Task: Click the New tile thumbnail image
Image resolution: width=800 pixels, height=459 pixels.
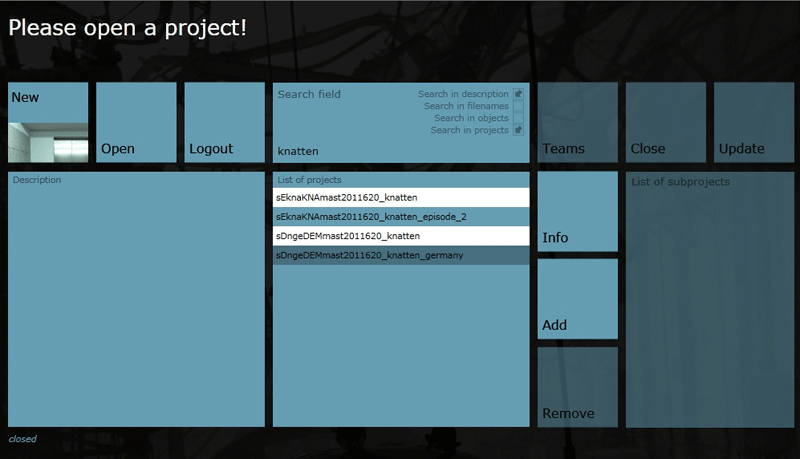Action: click(x=48, y=142)
